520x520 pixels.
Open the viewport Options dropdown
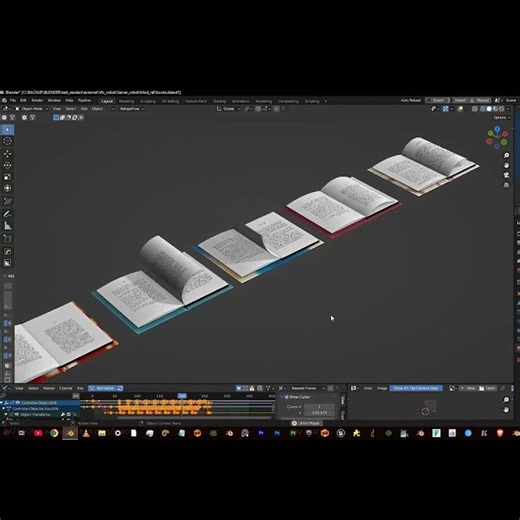pyautogui.click(x=502, y=118)
